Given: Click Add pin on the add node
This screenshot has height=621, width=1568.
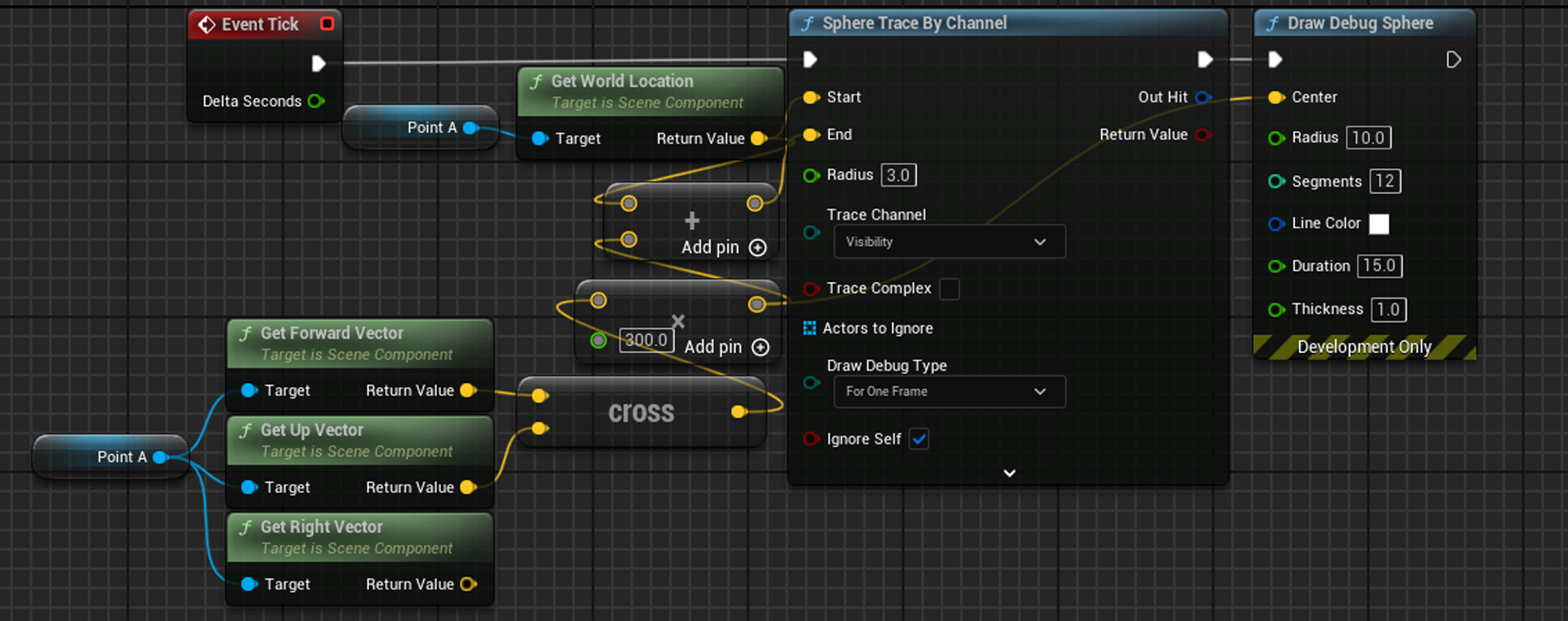Looking at the screenshot, I should [x=724, y=247].
